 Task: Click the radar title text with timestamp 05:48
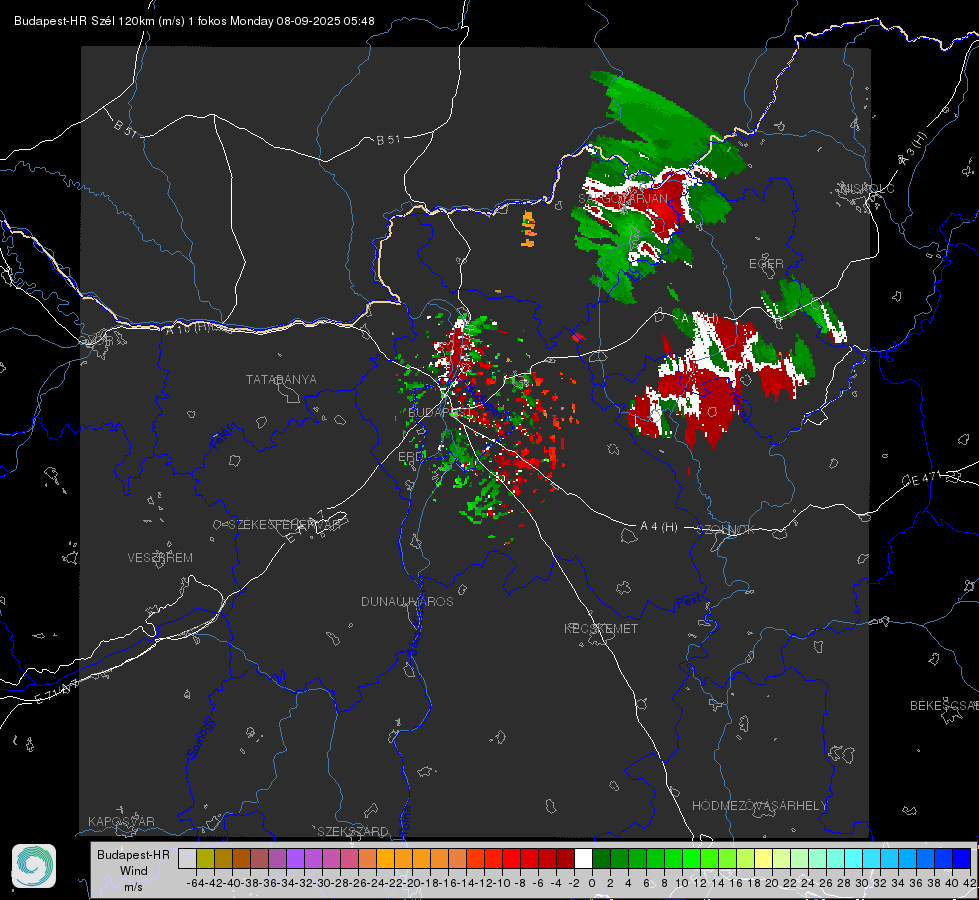pyautogui.click(x=194, y=21)
